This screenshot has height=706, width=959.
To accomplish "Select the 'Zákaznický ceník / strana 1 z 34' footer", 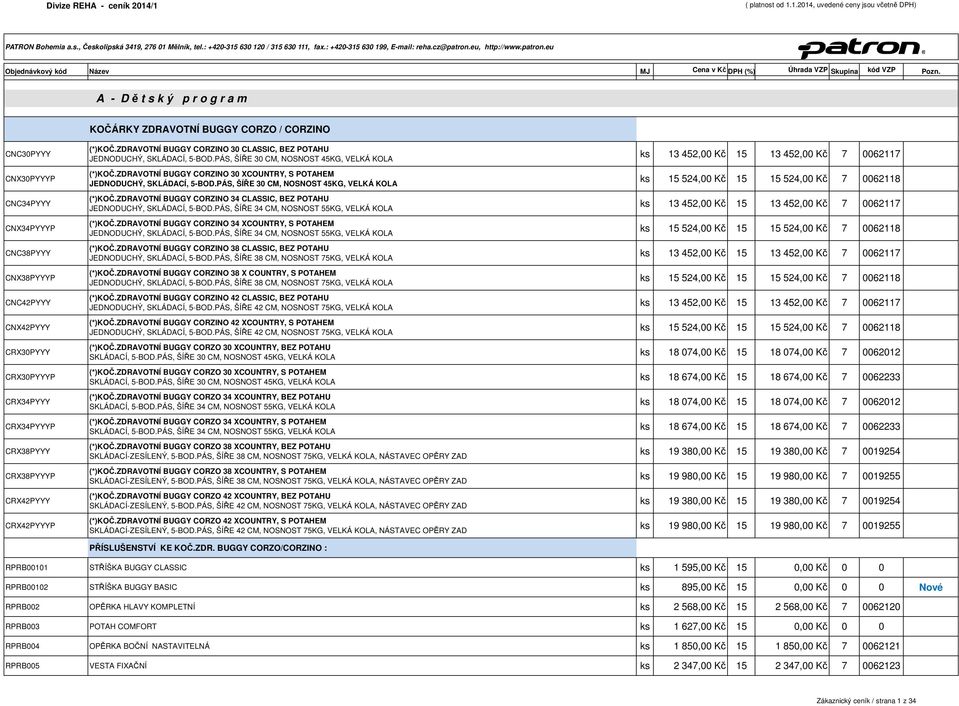I will coord(866,701).
